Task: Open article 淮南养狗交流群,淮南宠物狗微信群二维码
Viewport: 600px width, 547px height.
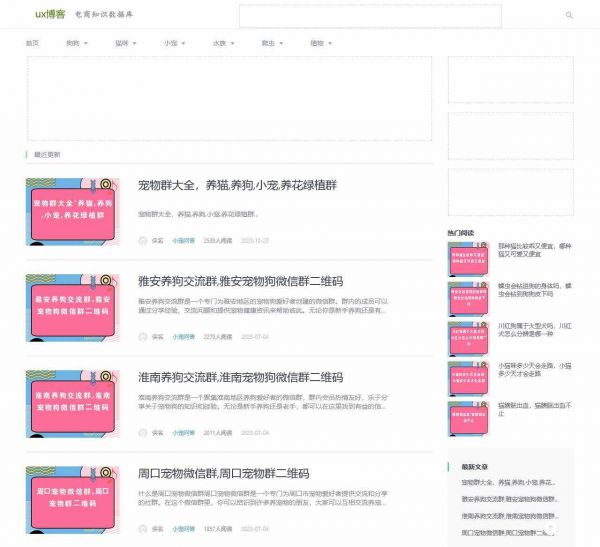Action: point(240,377)
